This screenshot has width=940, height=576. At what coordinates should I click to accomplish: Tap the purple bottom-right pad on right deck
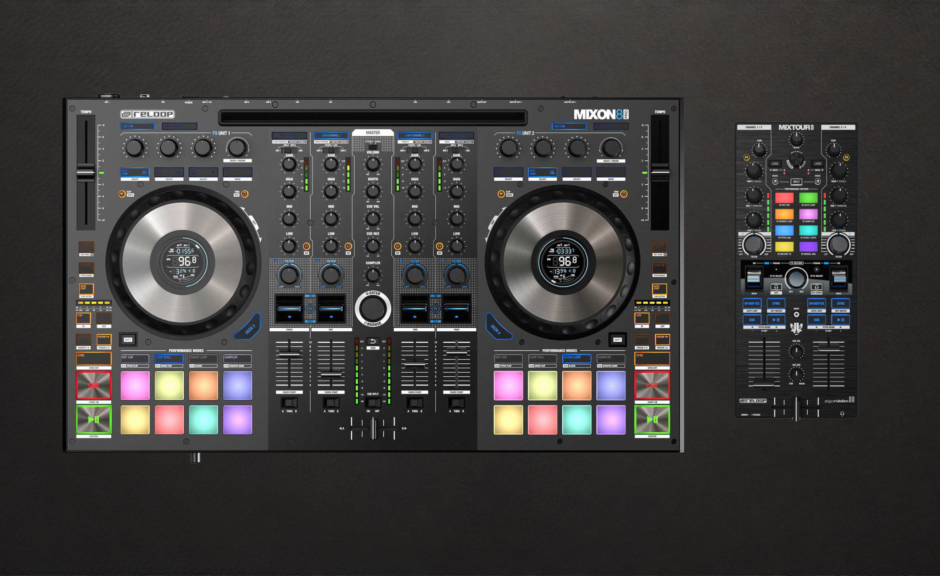click(610, 419)
